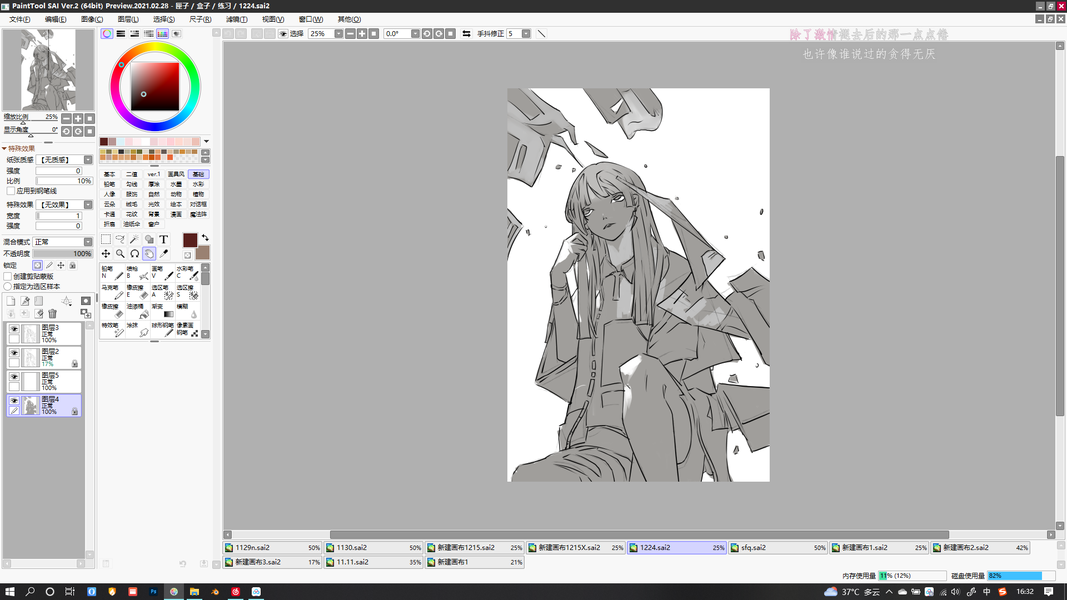Viewport: 1067px width, 600px height.
Task: Flip the canvas view horizontally
Action: 466,33
